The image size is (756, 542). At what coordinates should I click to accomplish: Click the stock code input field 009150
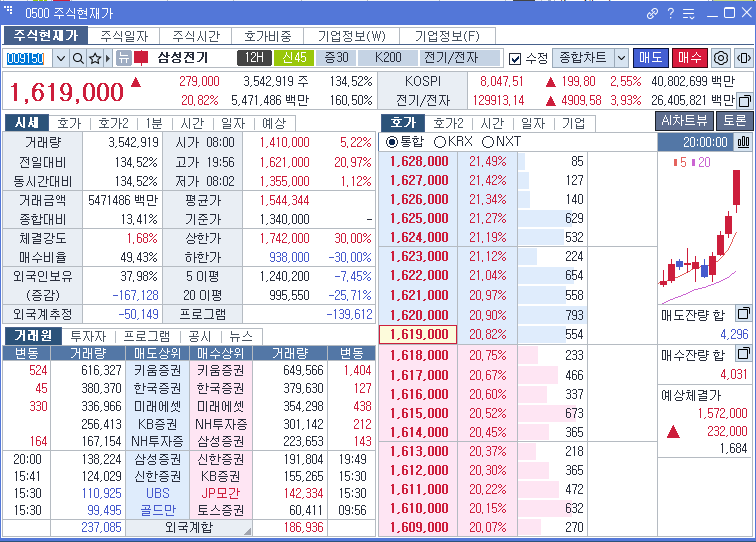(x=27, y=59)
